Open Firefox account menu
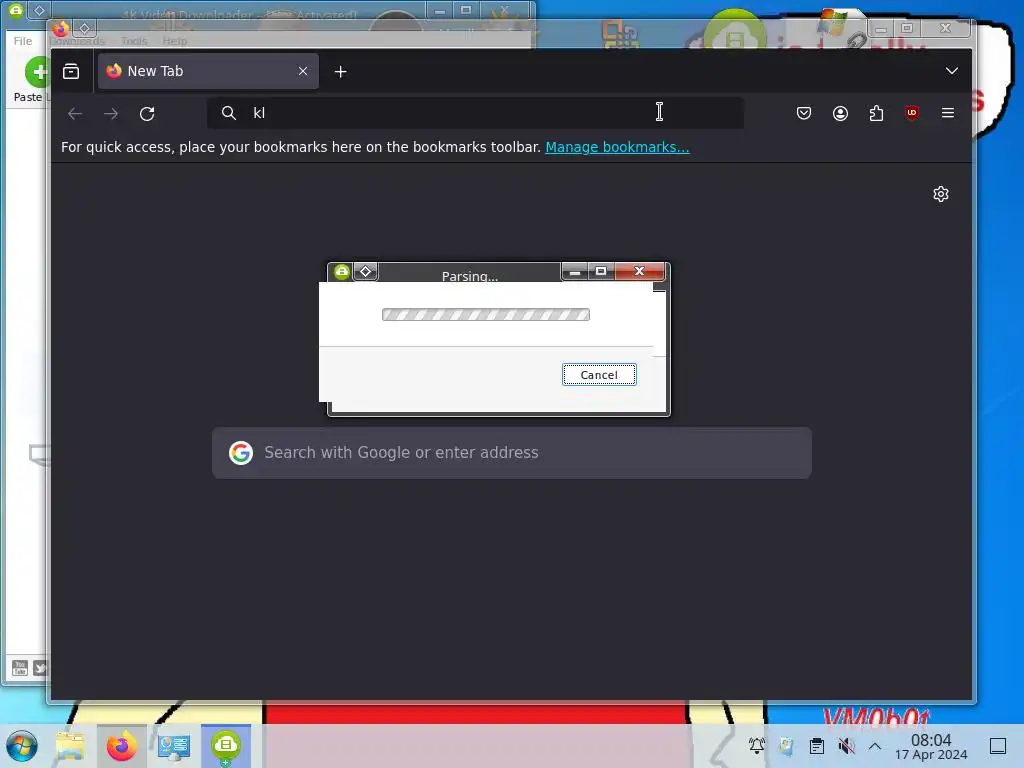 click(840, 113)
